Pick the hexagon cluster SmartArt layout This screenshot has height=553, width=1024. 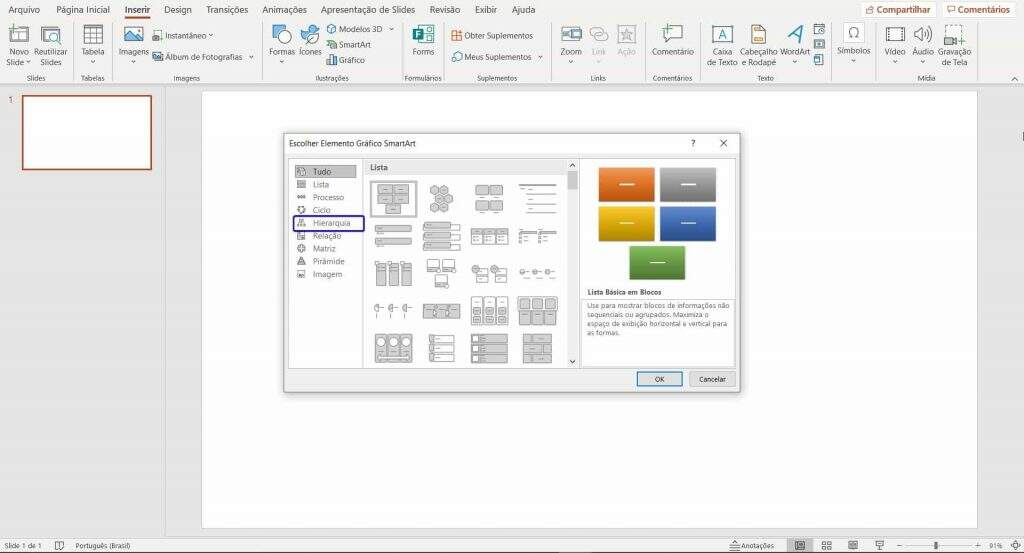pyautogui.click(x=441, y=198)
